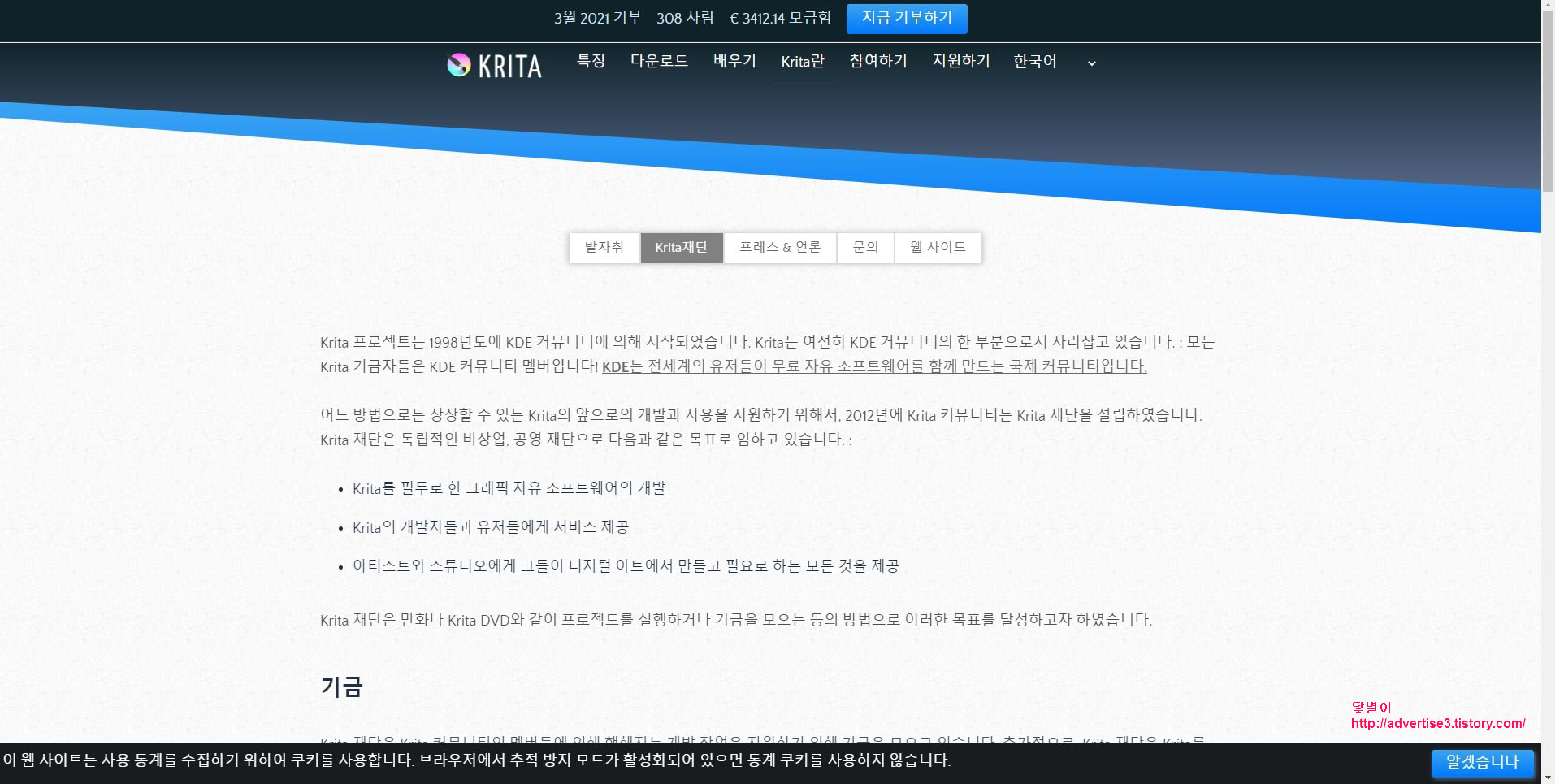The width and height of the screenshot is (1560, 784).
Task: Click the 지금 기부하기 donate button
Action: (907, 19)
